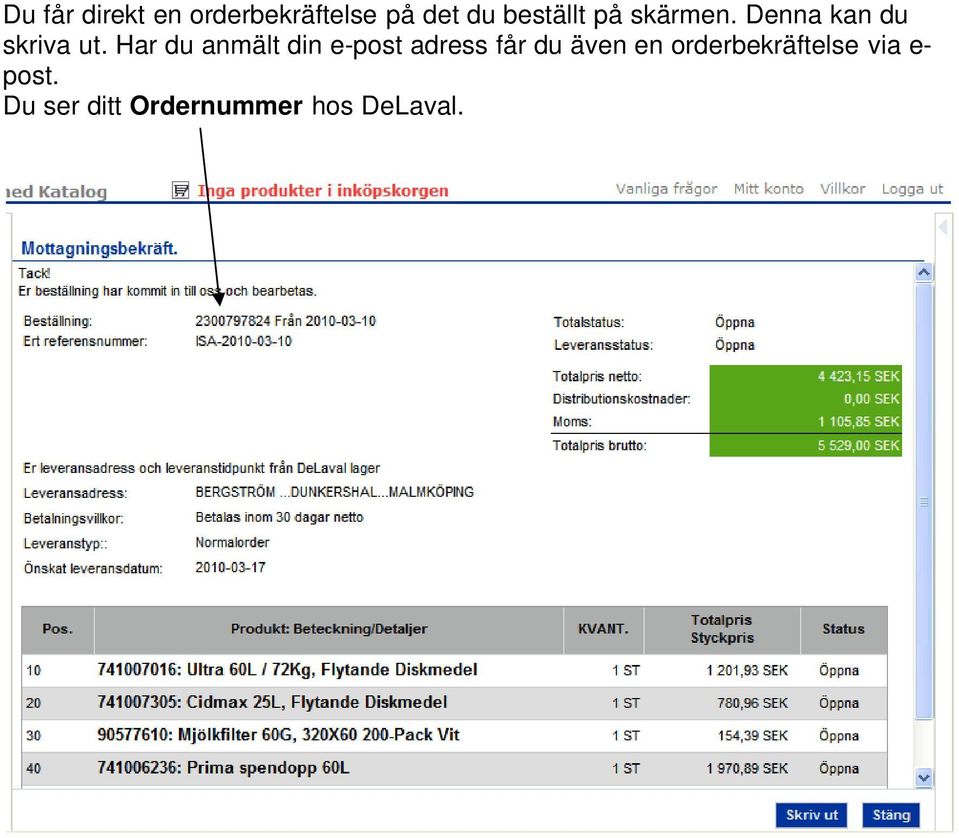Click reference number ISA-2010-03-10

(243, 341)
